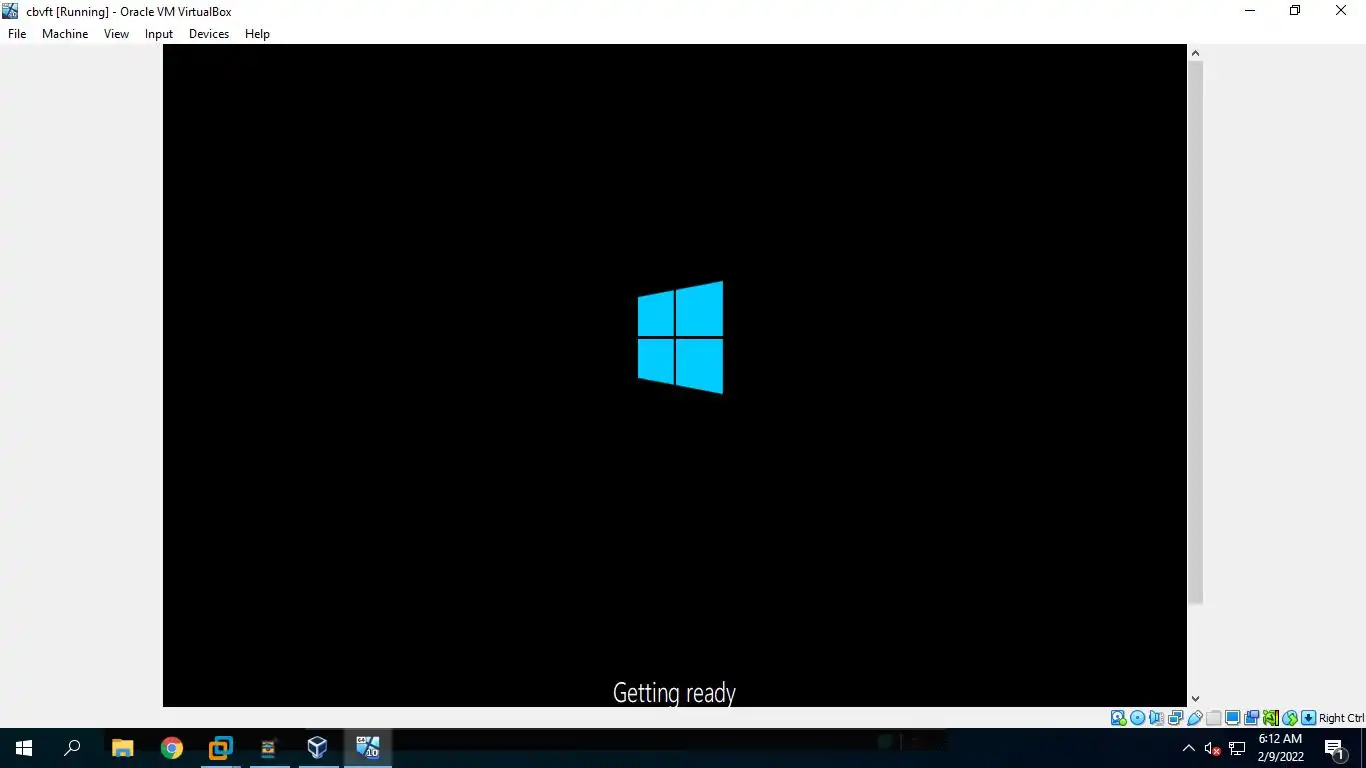Minimize the VirtualBox VM window
The width and height of the screenshot is (1366, 768).
pos(1250,11)
